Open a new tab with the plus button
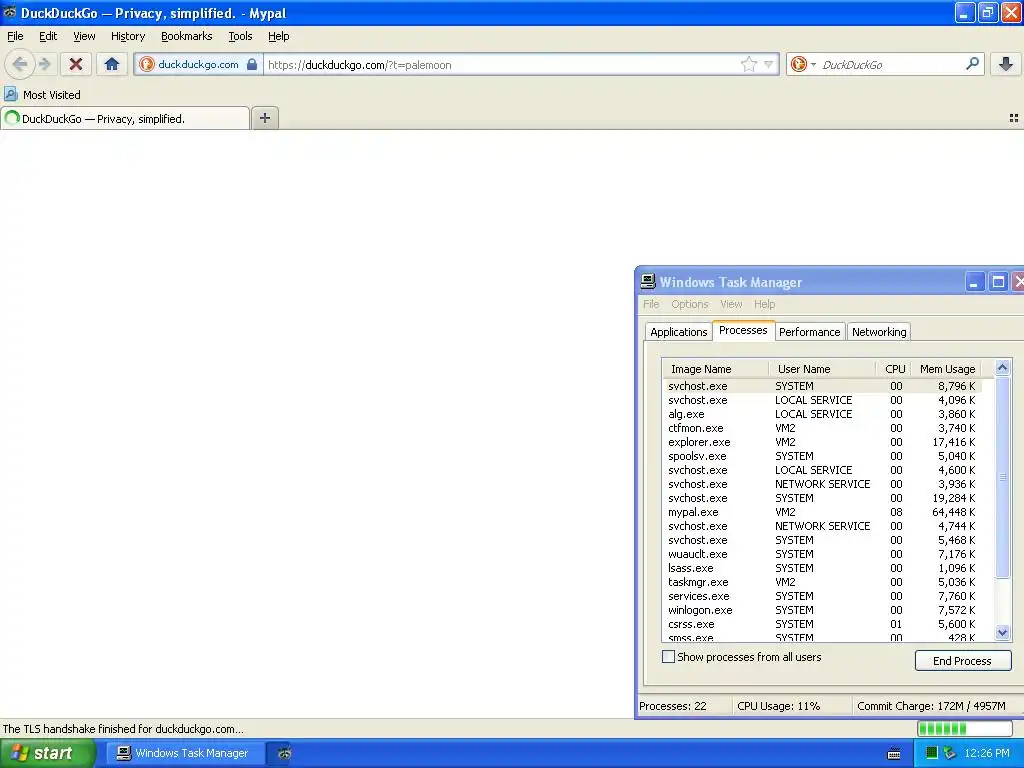Image resolution: width=1024 pixels, height=768 pixels. click(264, 118)
